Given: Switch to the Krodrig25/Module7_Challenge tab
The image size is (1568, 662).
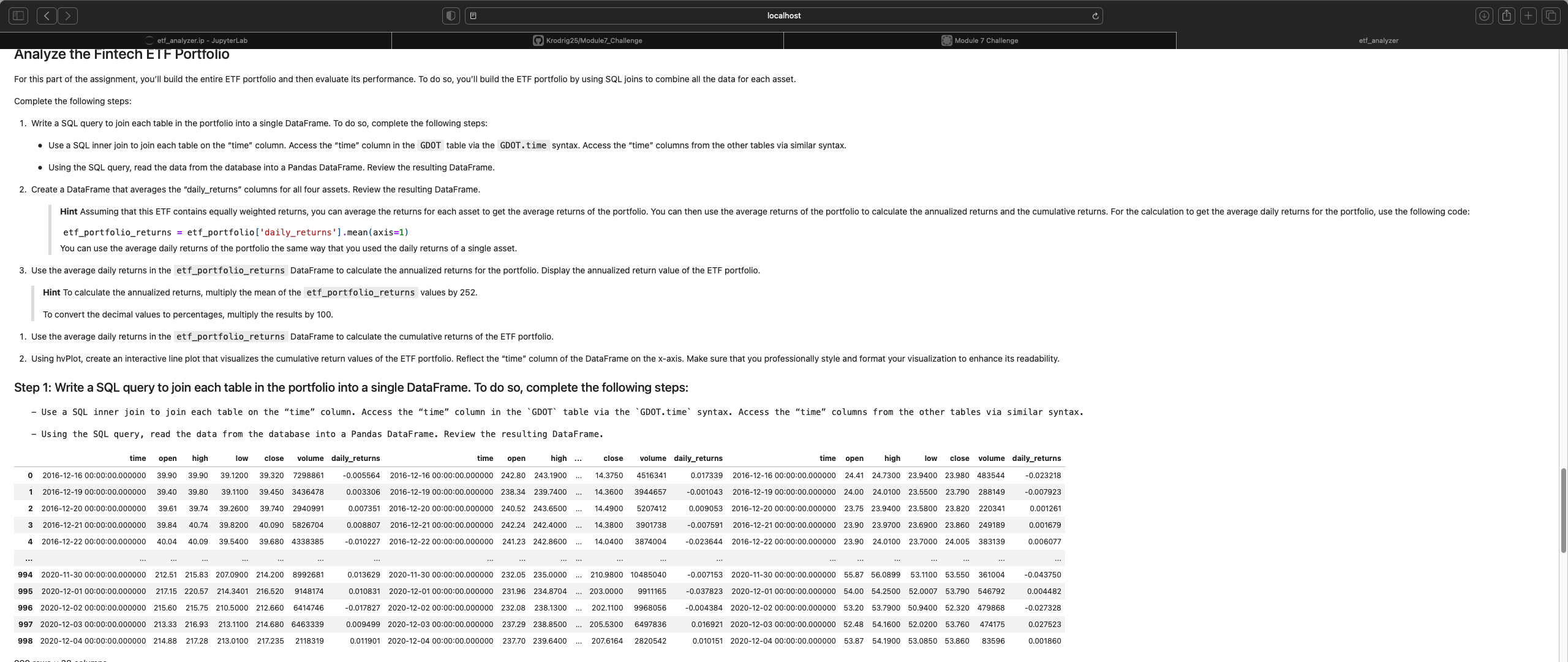Looking at the screenshot, I should (x=588, y=40).
